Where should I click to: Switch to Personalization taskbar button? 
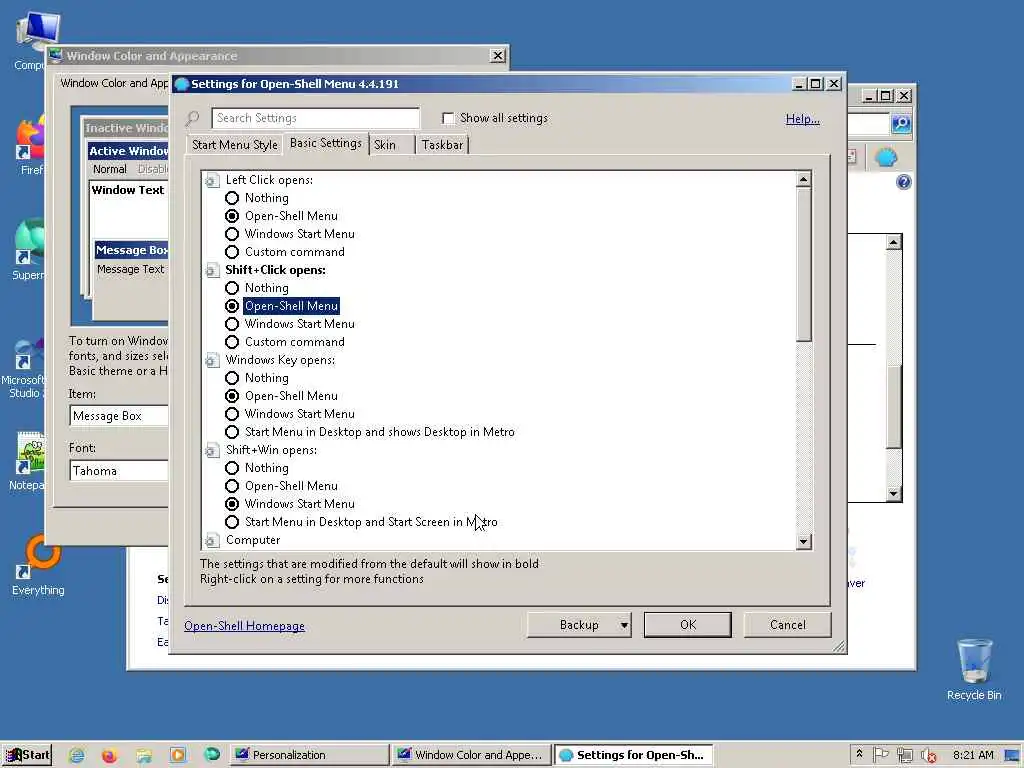(309, 755)
